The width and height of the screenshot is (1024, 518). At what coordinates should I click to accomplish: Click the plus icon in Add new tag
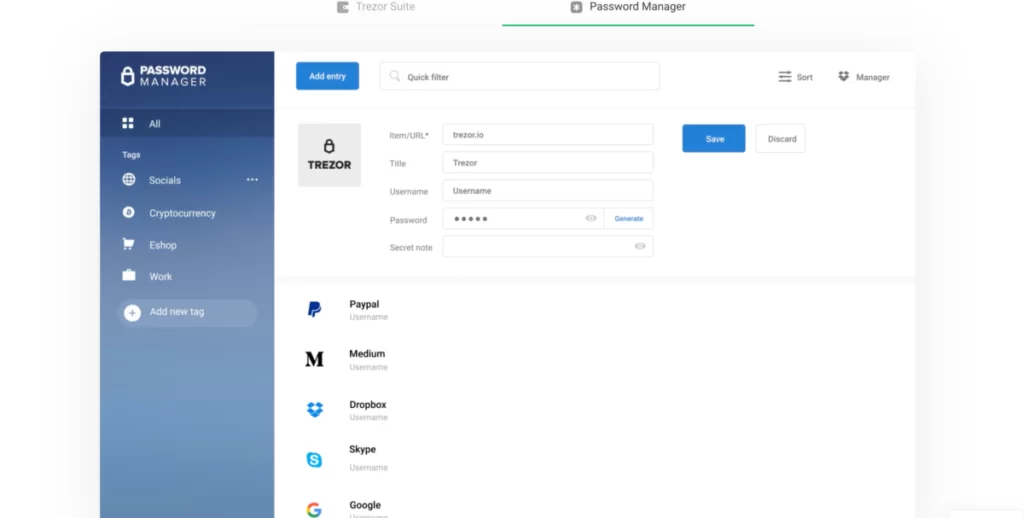coord(132,313)
